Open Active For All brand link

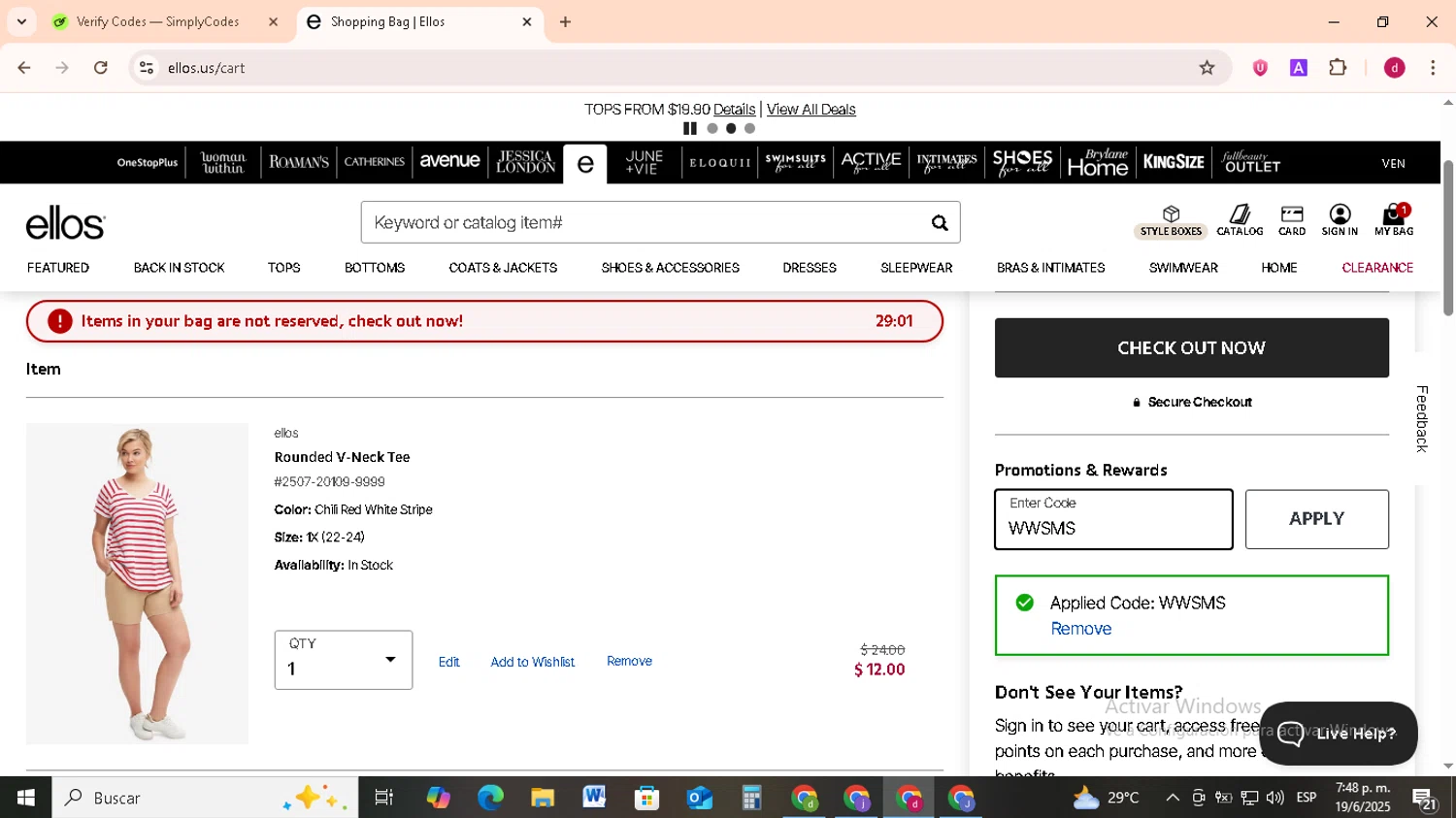871,162
